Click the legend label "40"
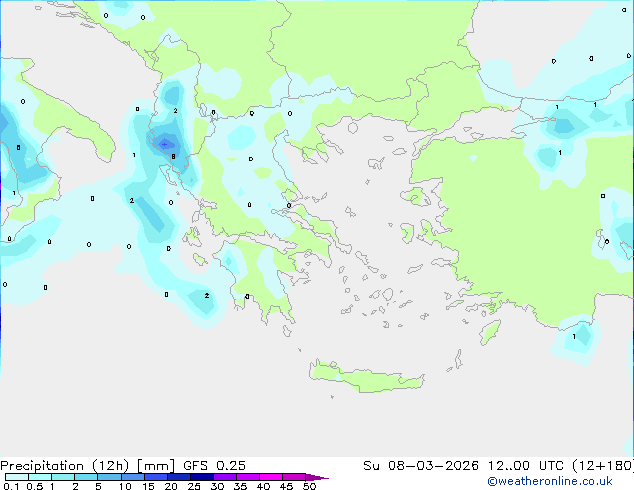Image resolution: width=634 pixels, height=490 pixels. click(263, 486)
